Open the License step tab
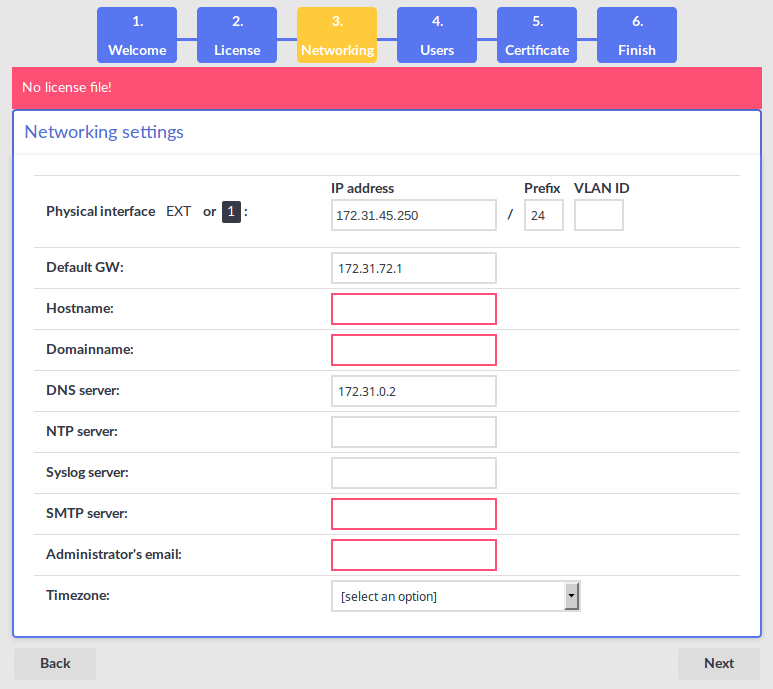Viewport: 773px width, 689px height. [237, 36]
